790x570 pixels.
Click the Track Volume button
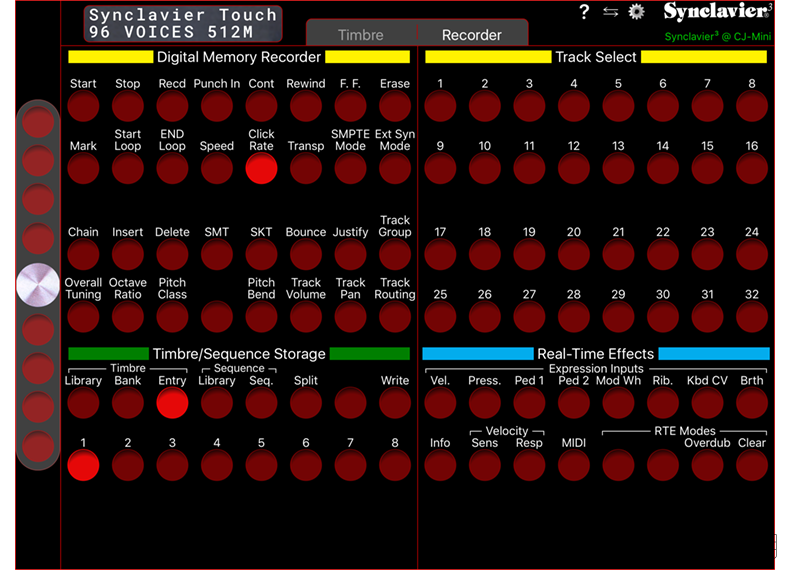pos(306,316)
